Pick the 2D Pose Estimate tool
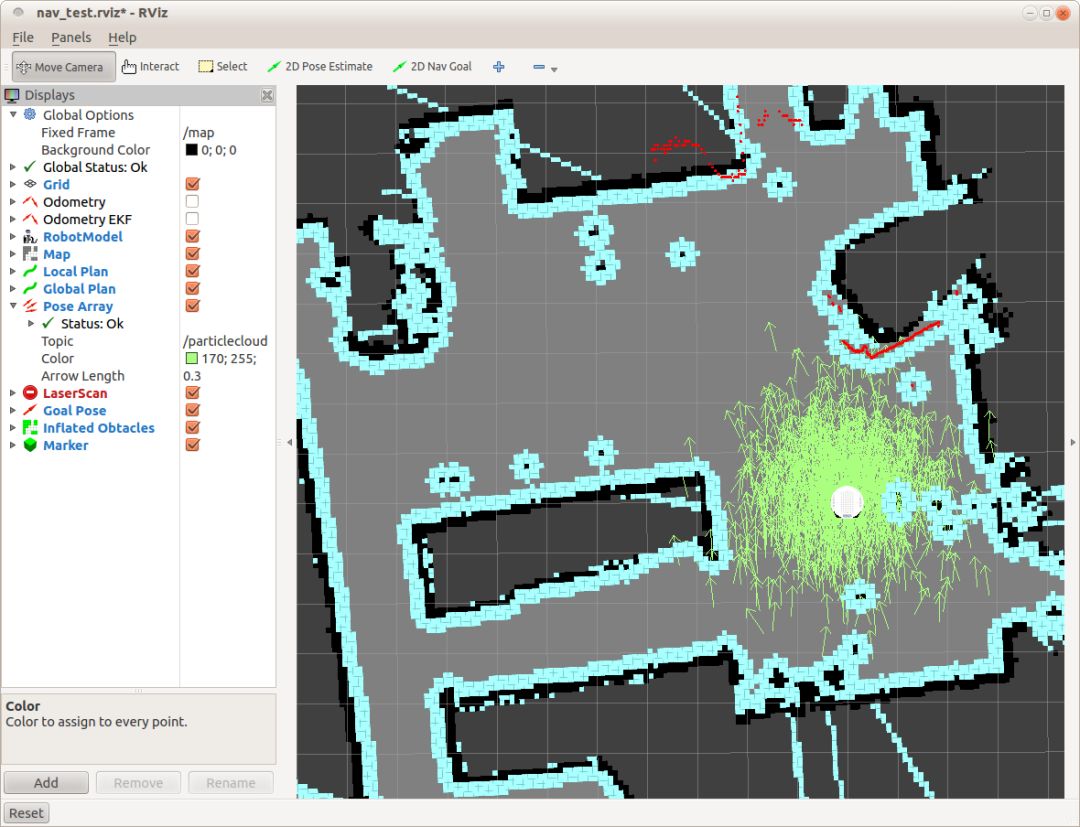The image size is (1080, 827). tap(319, 67)
